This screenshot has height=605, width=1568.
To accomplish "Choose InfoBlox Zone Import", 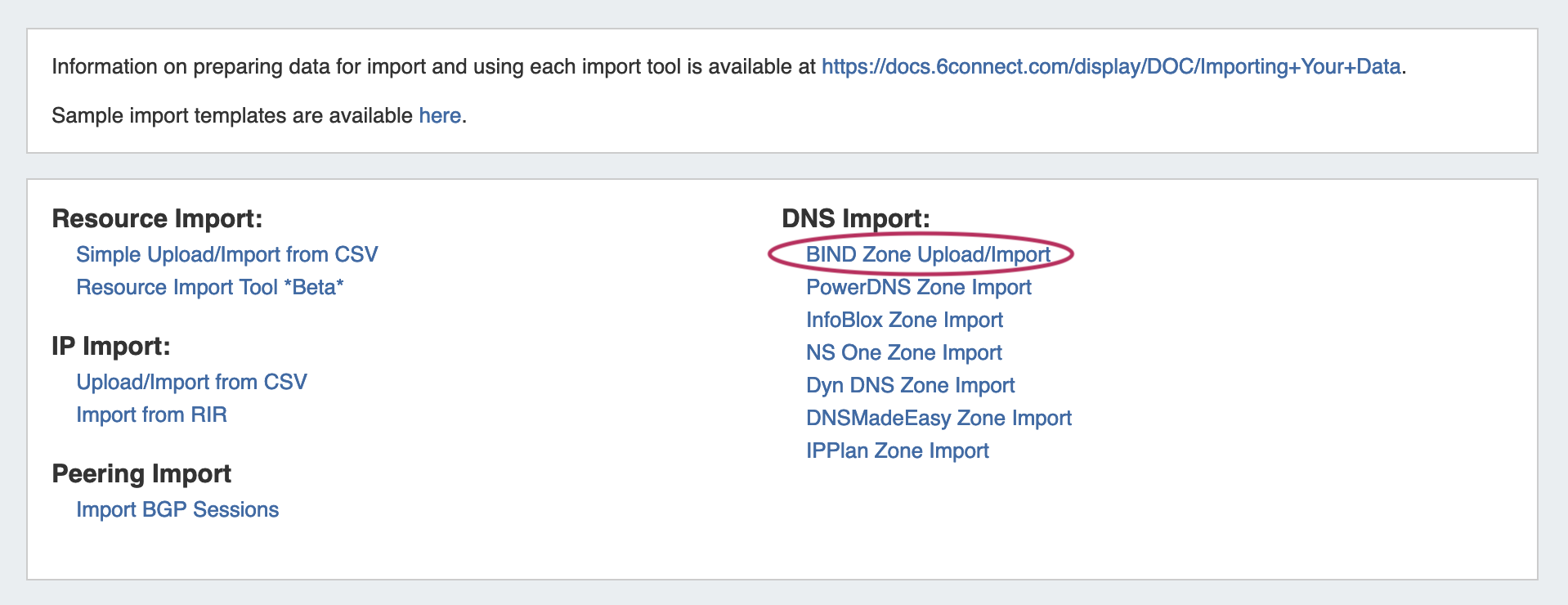I will point(904,320).
